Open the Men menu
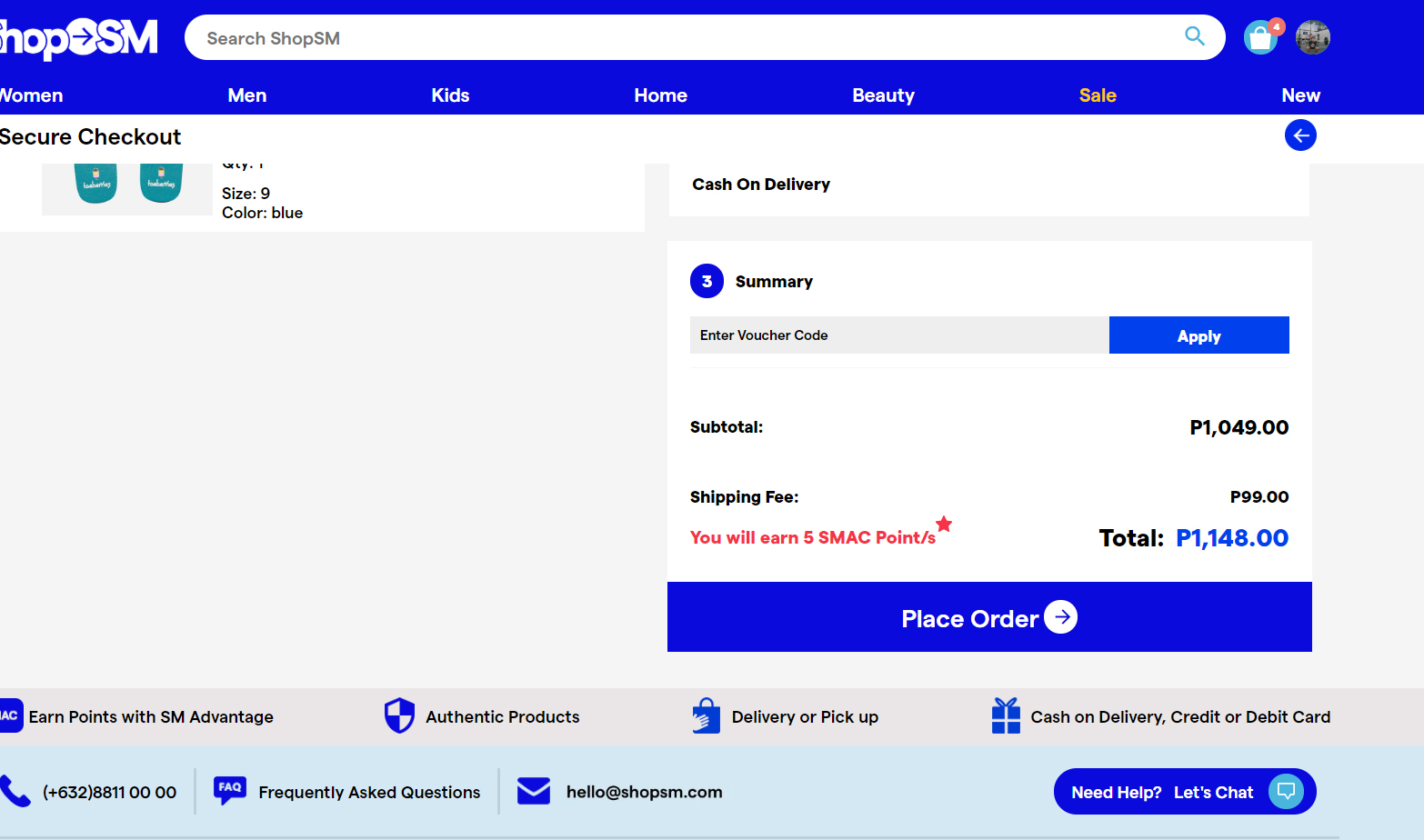Screen dimensions: 1424x840 tap(247, 95)
